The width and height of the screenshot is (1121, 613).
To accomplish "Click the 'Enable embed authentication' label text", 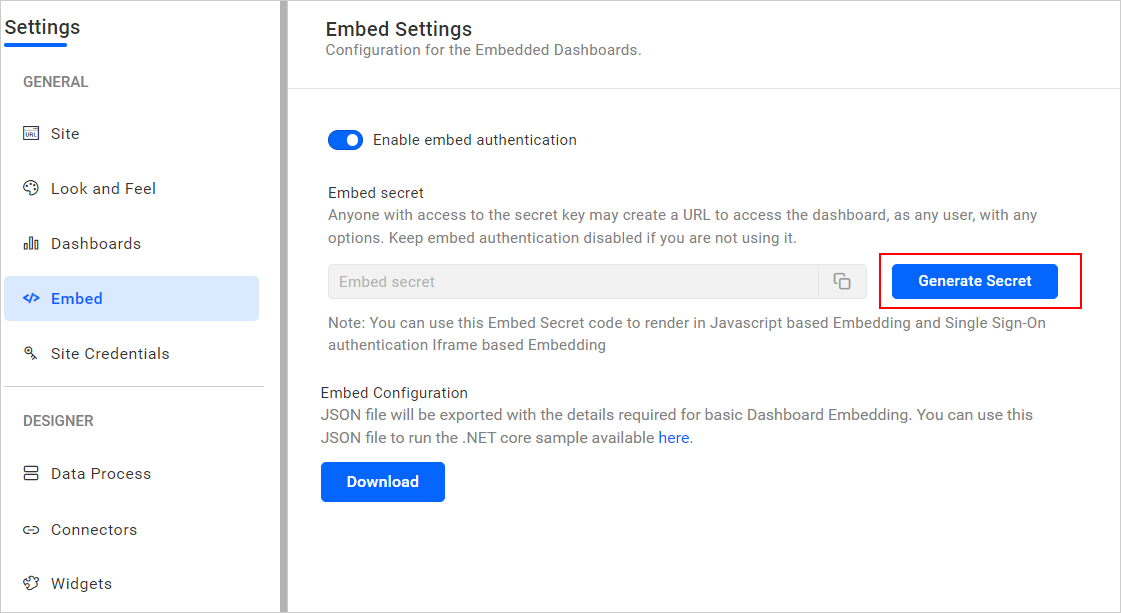I will click(x=474, y=141).
